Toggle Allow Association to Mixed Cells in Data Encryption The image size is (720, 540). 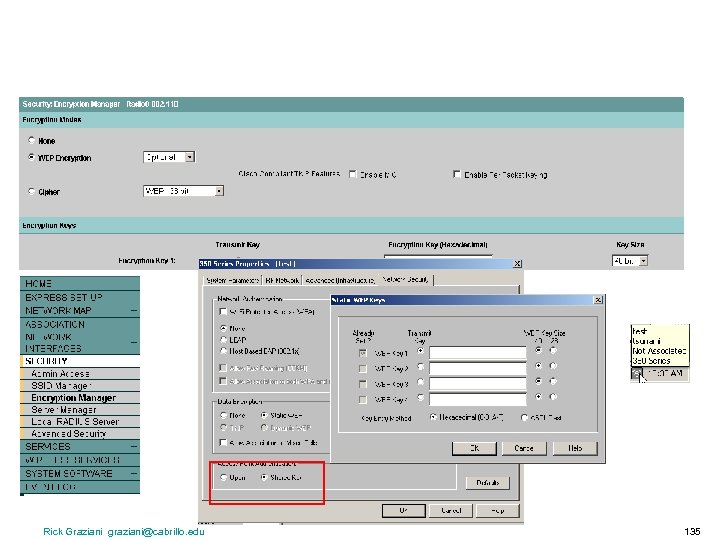223,442
